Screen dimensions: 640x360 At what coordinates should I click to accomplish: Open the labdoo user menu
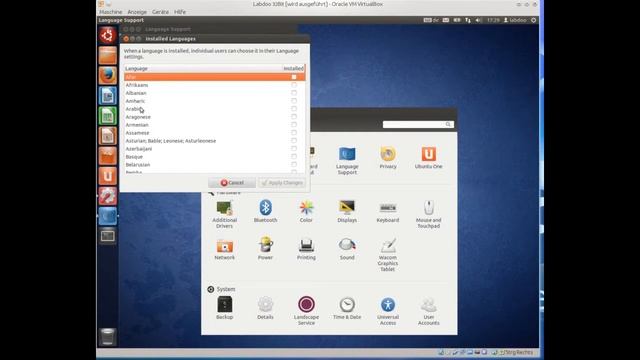[x=515, y=20]
